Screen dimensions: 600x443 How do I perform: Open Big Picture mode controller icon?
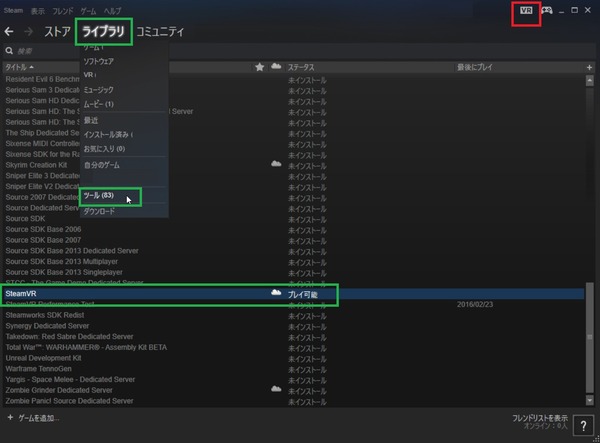(x=546, y=10)
